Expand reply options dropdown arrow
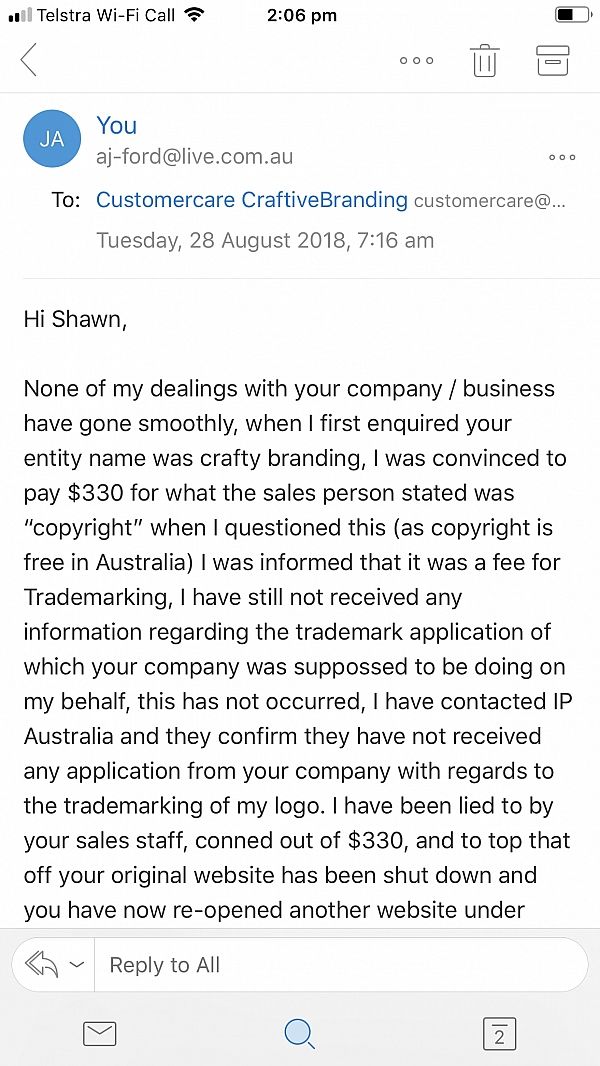The width and height of the screenshot is (600, 1066). (x=77, y=965)
